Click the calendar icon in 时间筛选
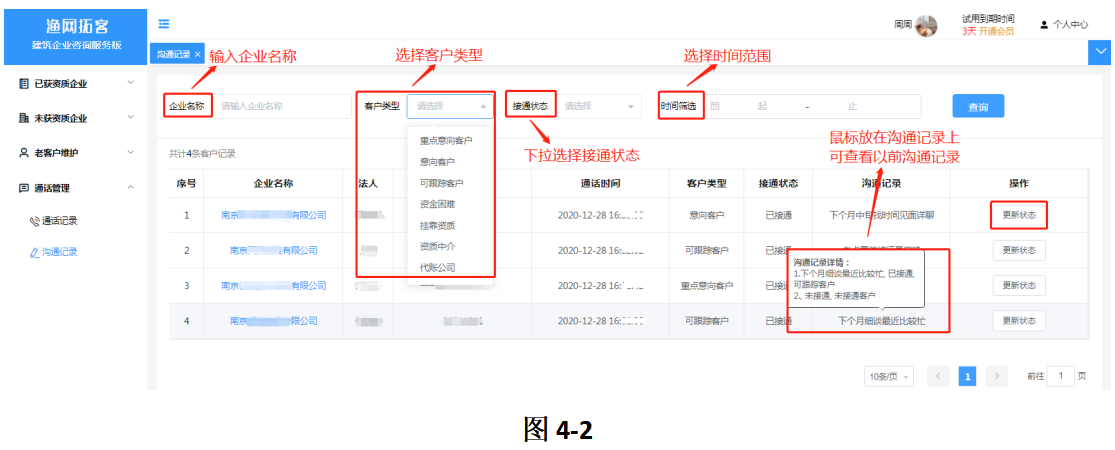This screenshot has height=450, width=1115. (x=715, y=106)
